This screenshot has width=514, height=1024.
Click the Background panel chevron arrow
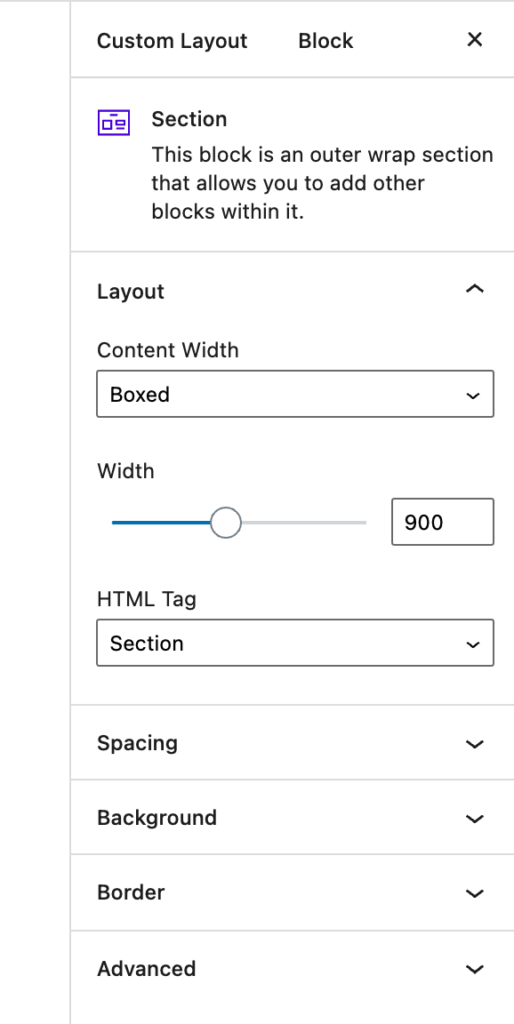tap(475, 818)
